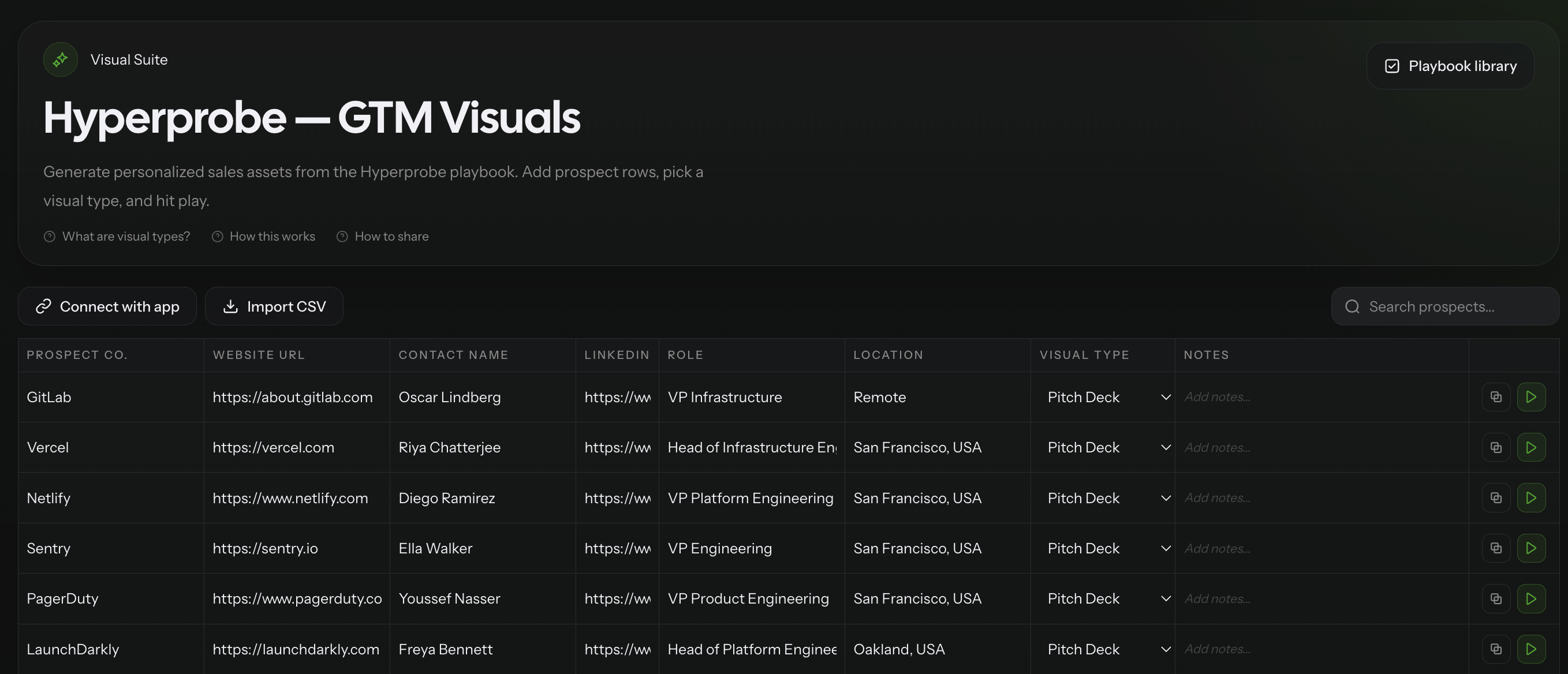The height and width of the screenshot is (674, 1568).
Task: Select the PagerDuty company cell
Action: click(x=111, y=599)
